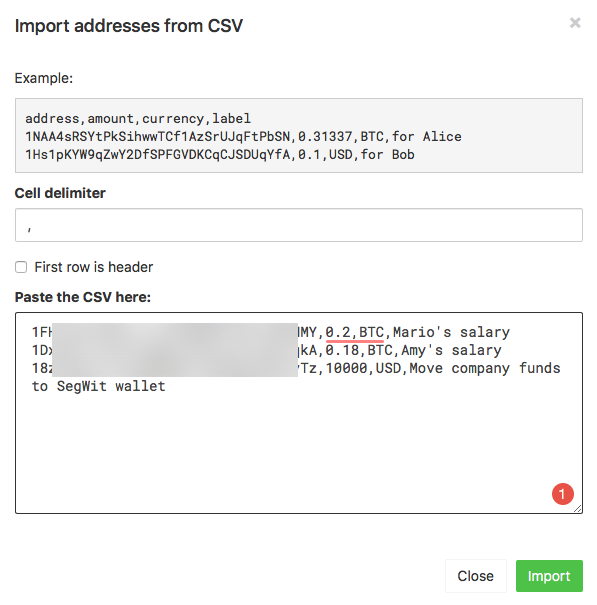This screenshot has width=597, height=605.
Task: Click the address,amount,currency,label example header
Action: tap(138, 118)
